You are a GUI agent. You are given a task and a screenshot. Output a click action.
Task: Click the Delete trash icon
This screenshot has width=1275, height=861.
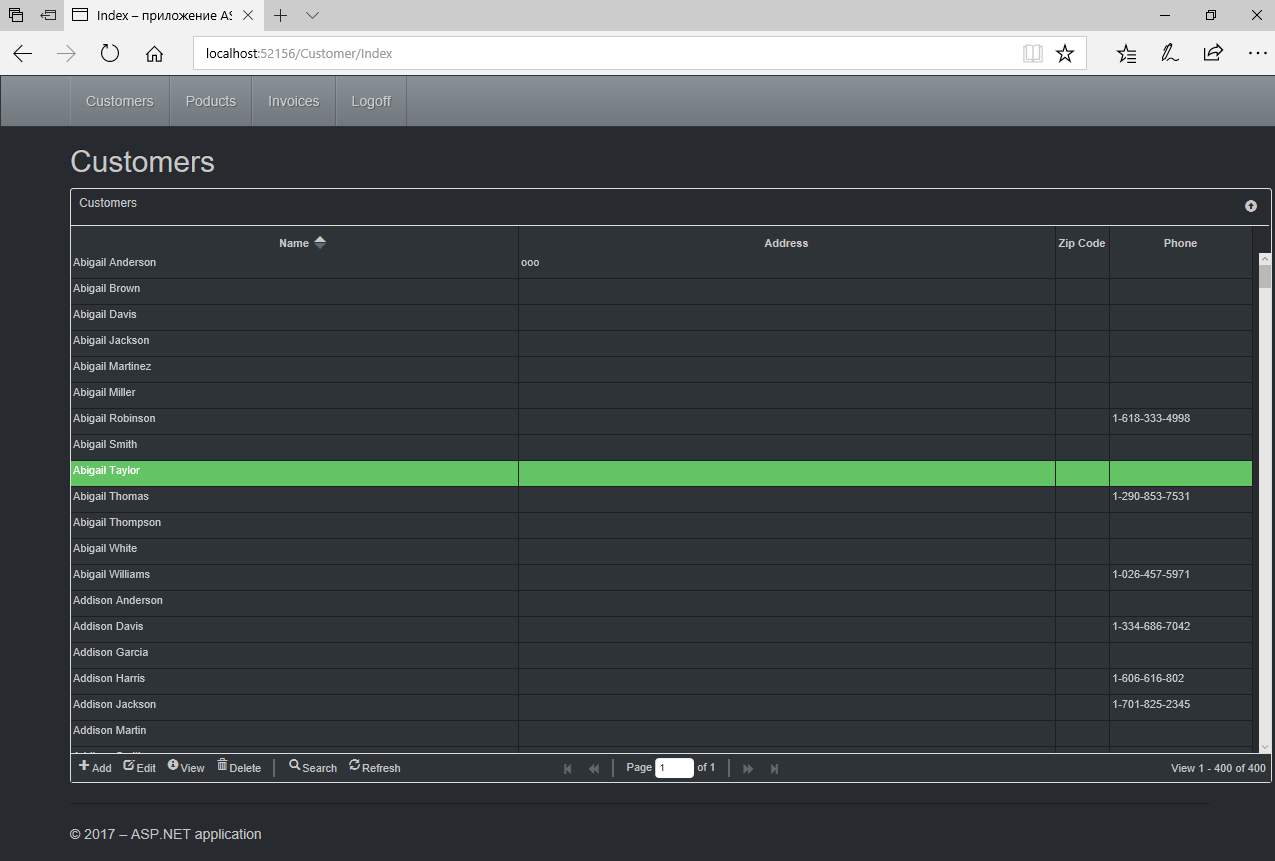pyautogui.click(x=222, y=766)
